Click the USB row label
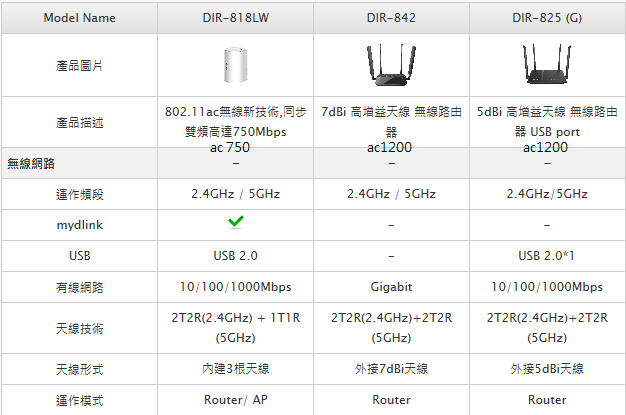 (x=80, y=256)
